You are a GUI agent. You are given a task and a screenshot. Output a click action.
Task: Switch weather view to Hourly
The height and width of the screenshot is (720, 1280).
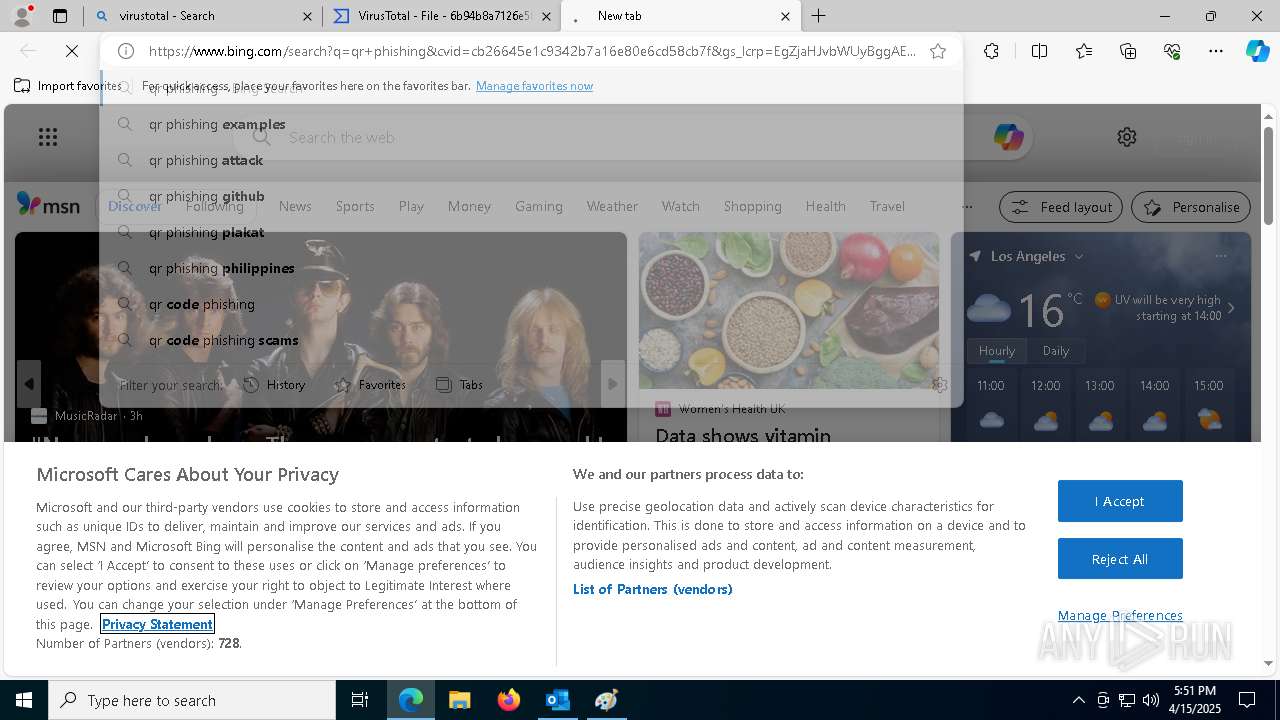tap(997, 351)
